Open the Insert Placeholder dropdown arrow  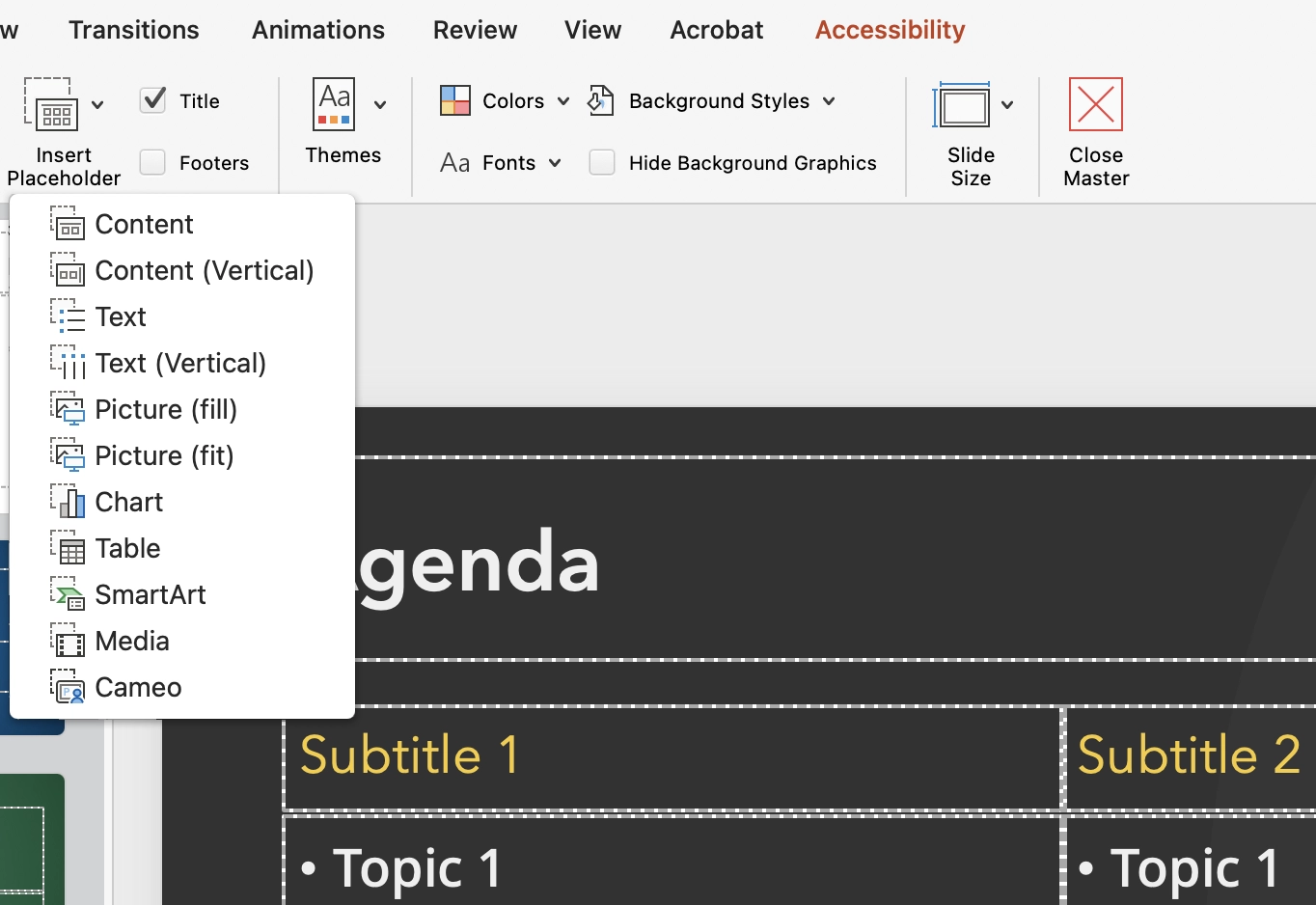[97, 104]
